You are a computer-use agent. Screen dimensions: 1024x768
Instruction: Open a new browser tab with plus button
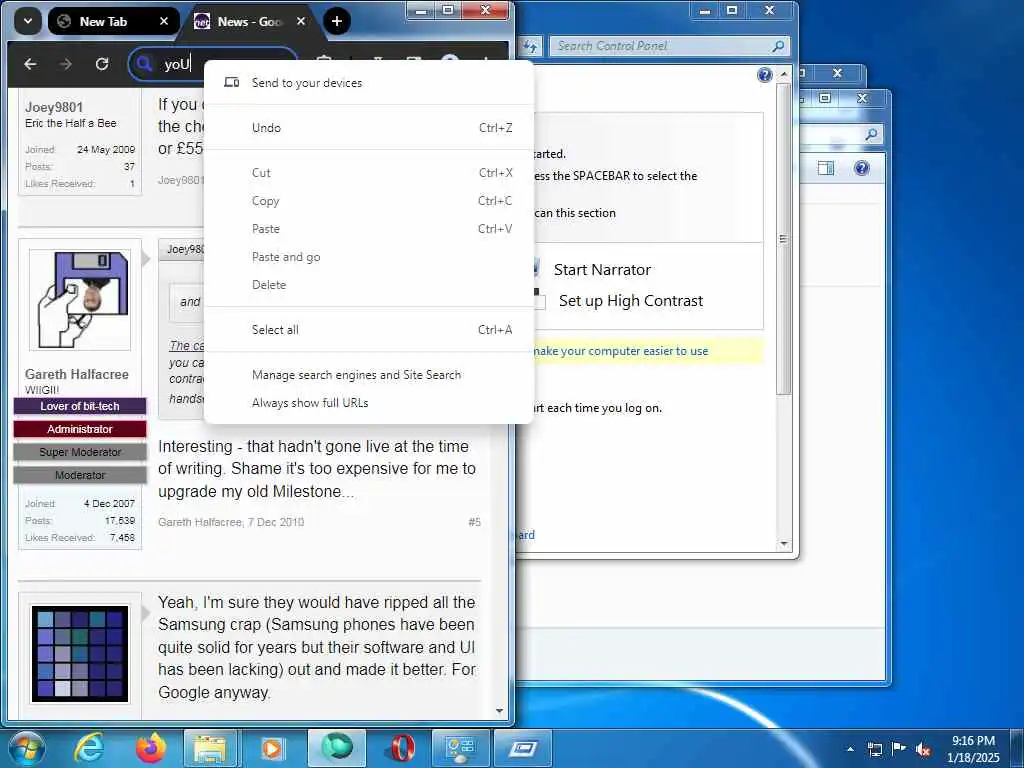click(x=336, y=22)
